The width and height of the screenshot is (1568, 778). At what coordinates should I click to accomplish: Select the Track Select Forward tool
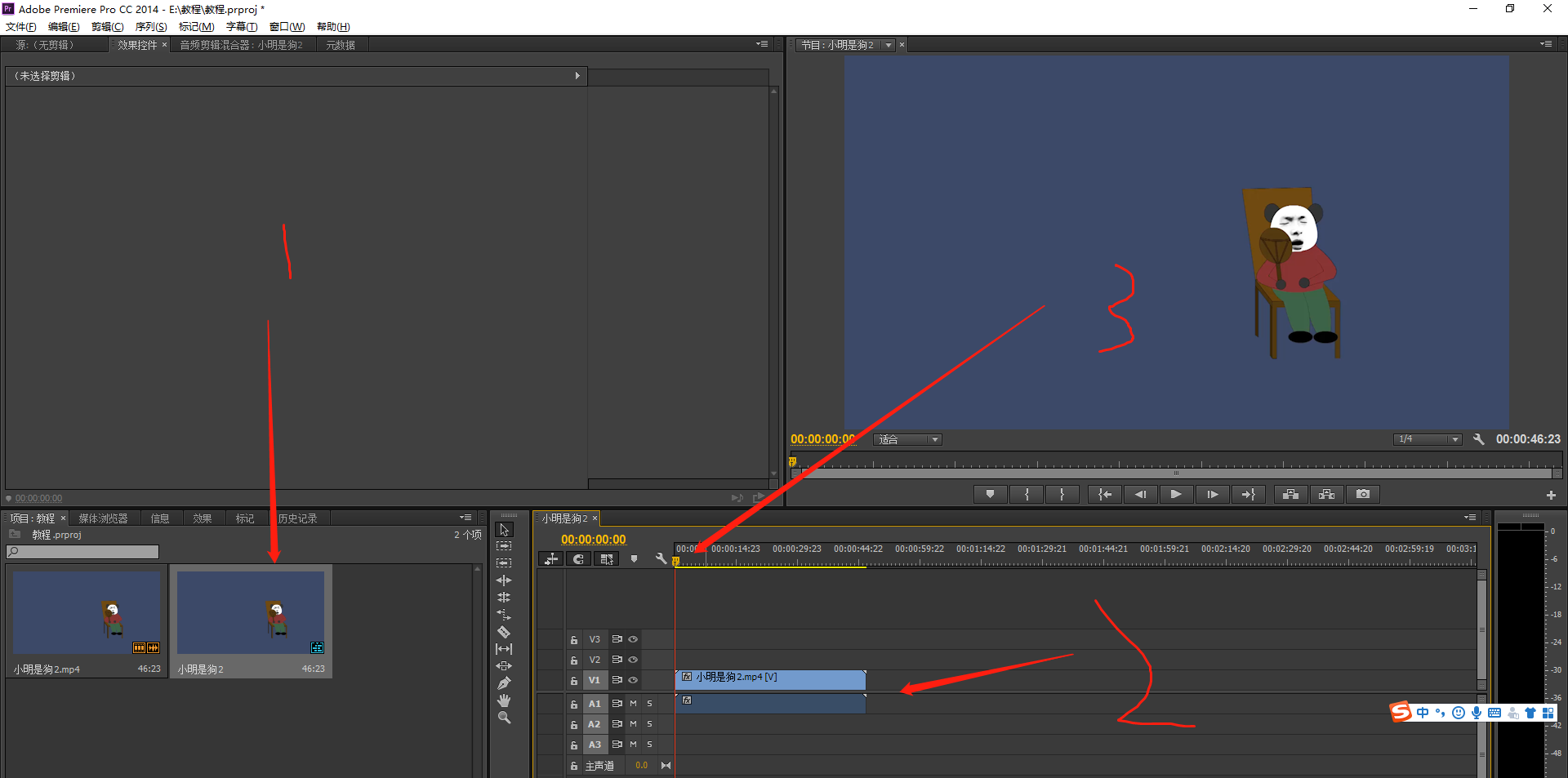coord(504,546)
